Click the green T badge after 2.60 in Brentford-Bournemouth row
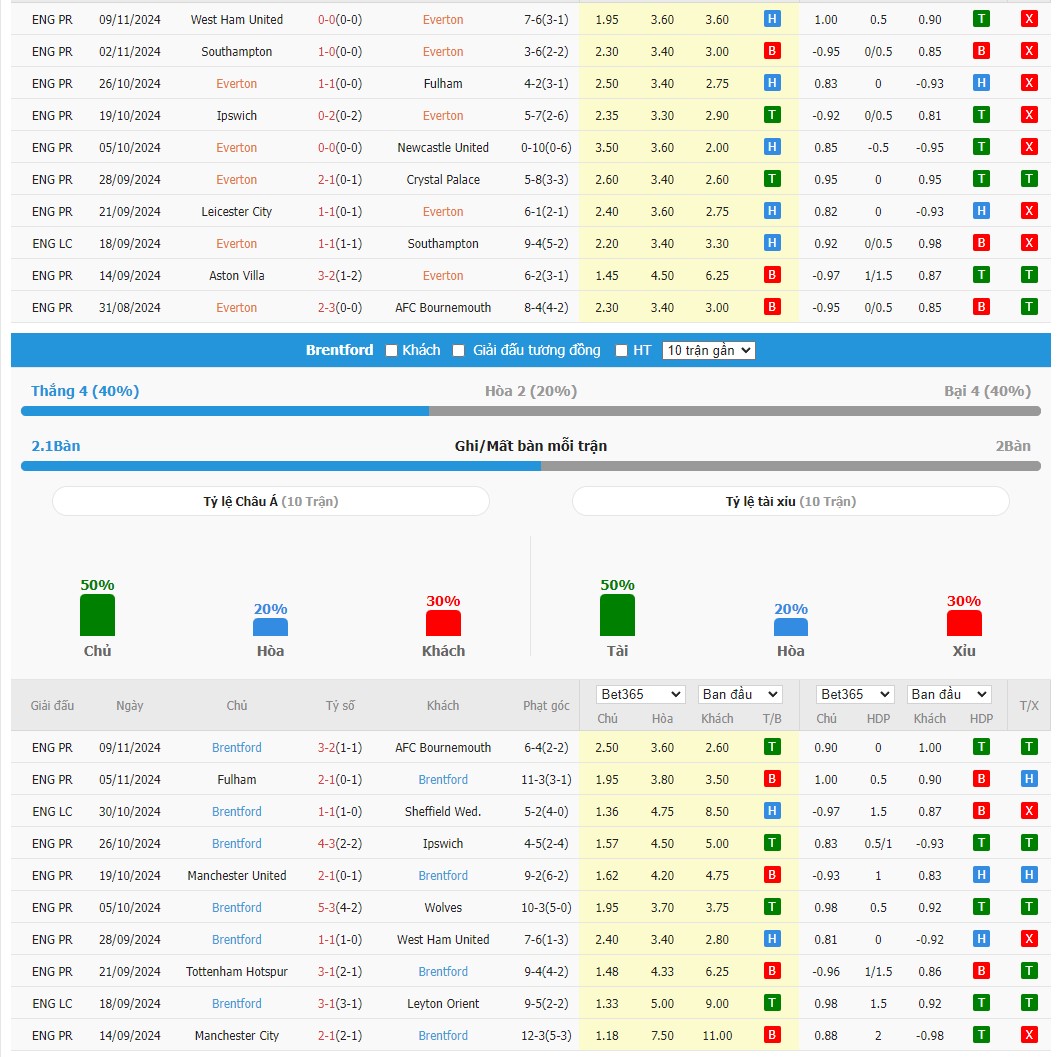The width and height of the screenshot is (1059, 1057). coord(772,747)
